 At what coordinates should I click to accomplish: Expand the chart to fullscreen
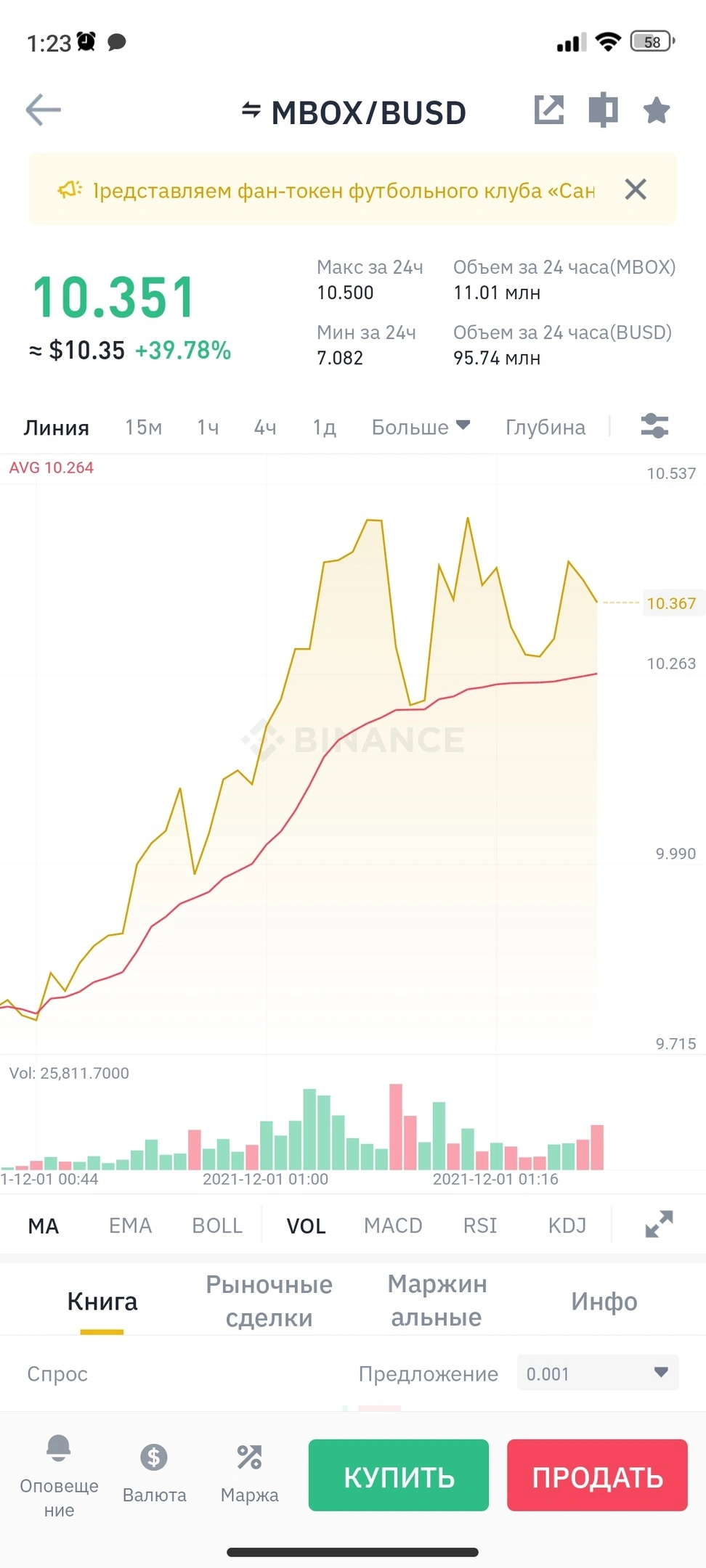point(659,1225)
